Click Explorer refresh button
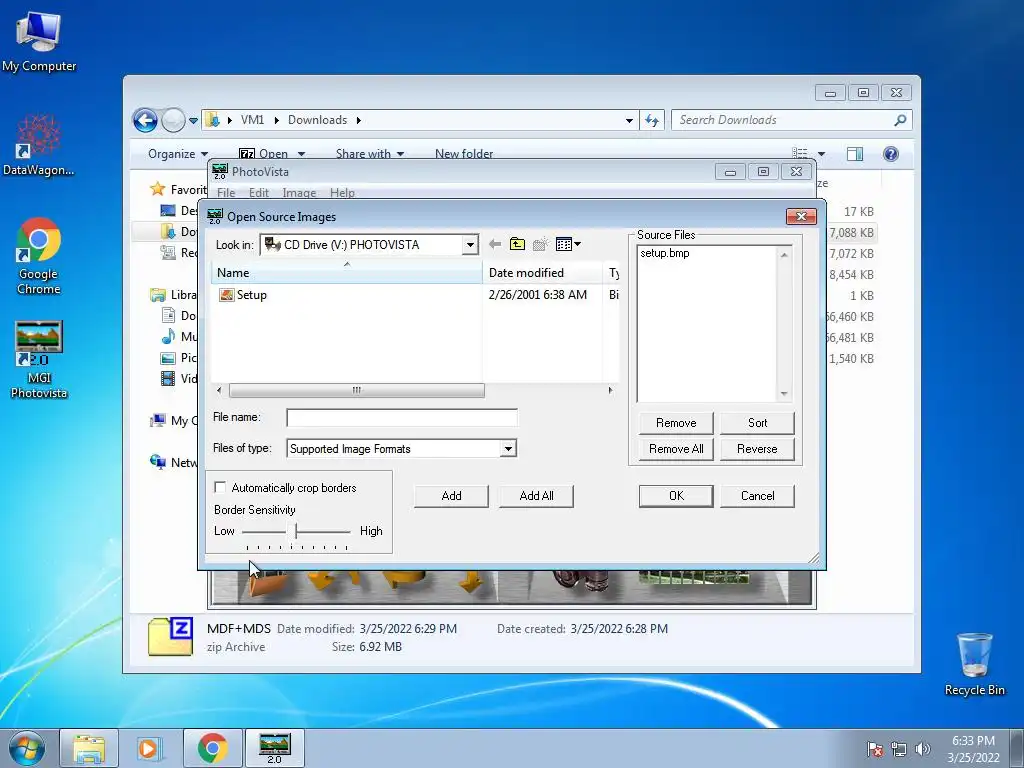 [x=652, y=120]
